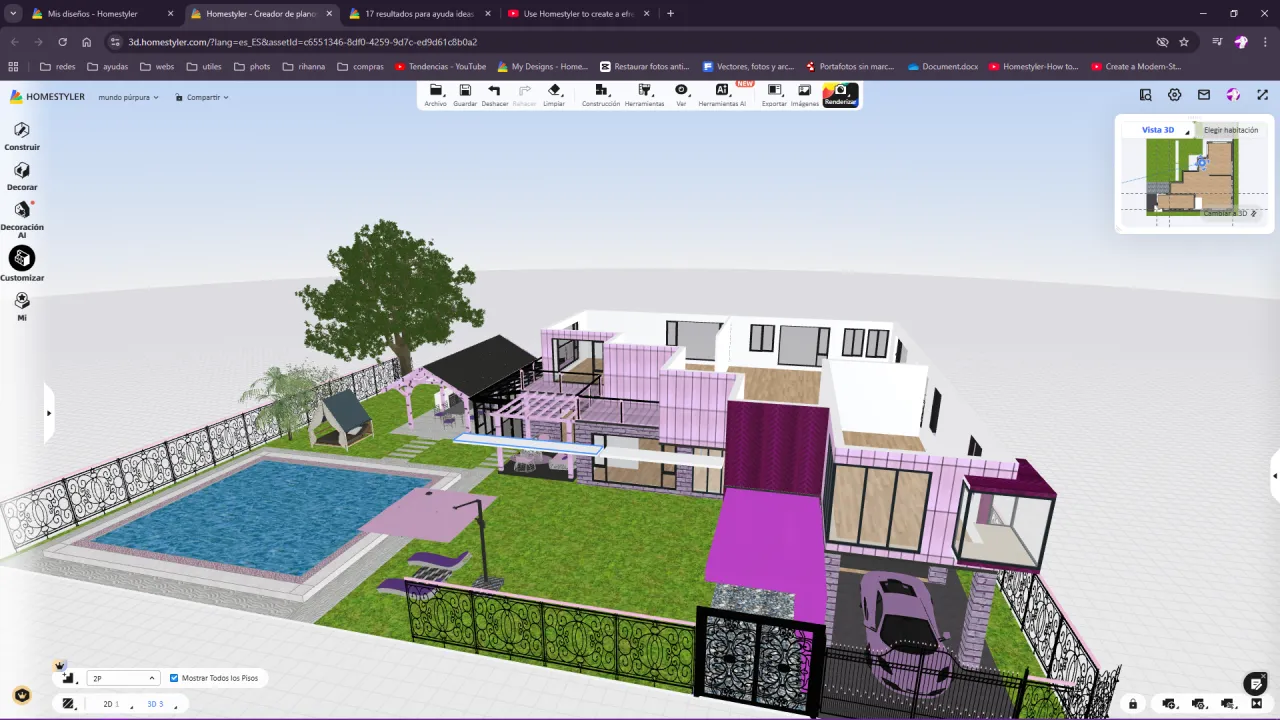Open the 2P floor selector dropdown
The width and height of the screenshot is (1280, 720).
tap(123, 678)
